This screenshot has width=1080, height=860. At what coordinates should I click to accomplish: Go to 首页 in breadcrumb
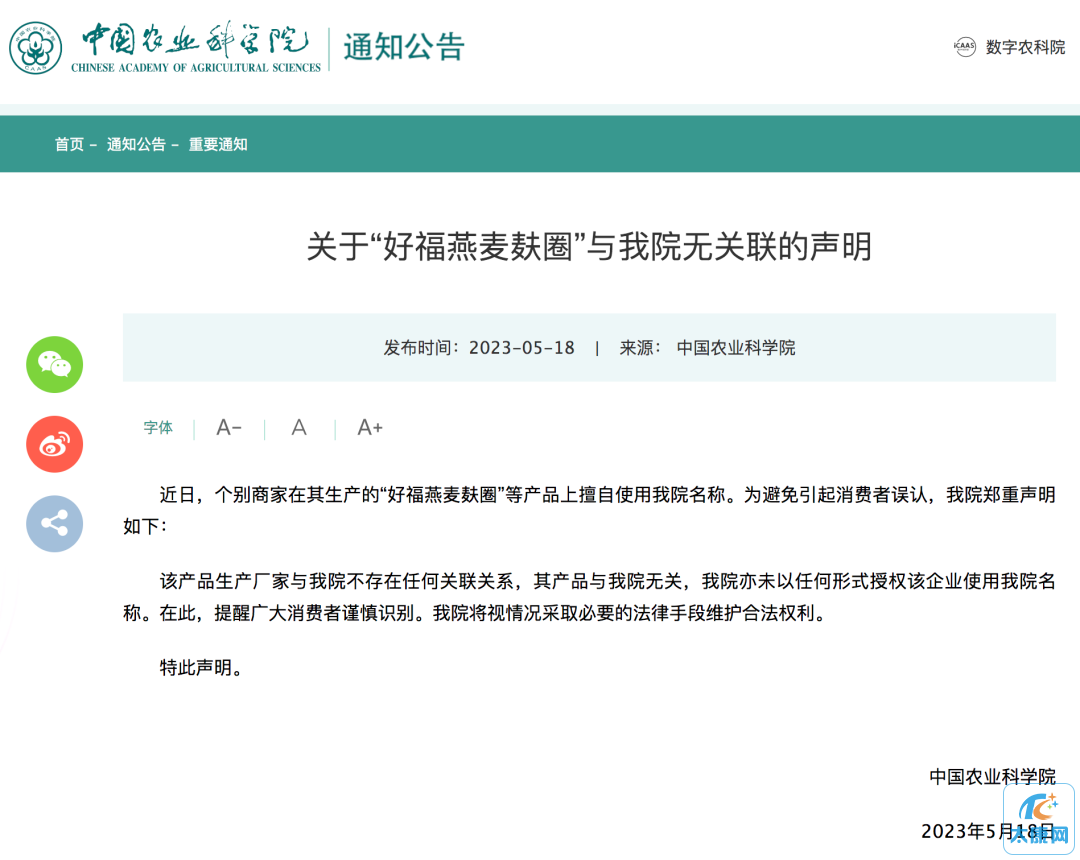pos(69,145)
